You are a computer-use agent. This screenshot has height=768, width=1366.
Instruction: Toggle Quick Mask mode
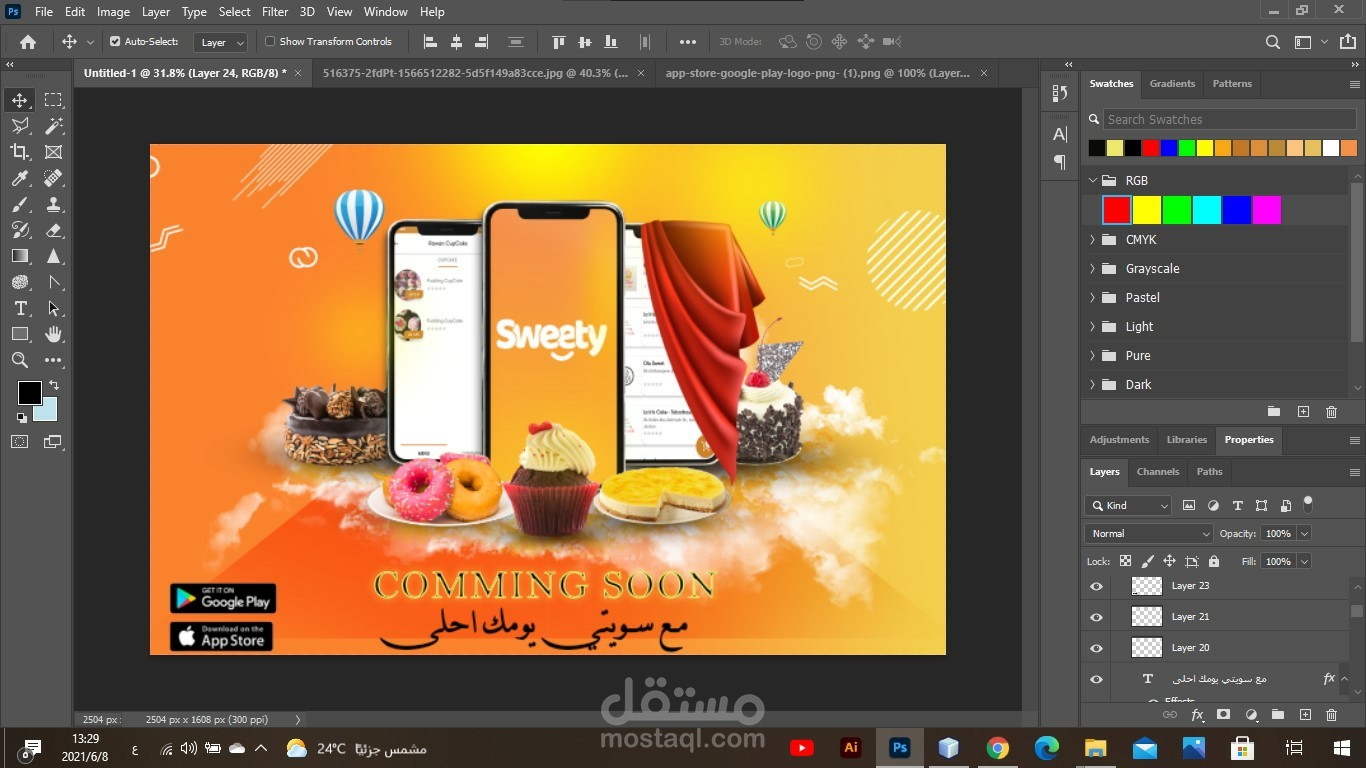(x=20, y=441)
